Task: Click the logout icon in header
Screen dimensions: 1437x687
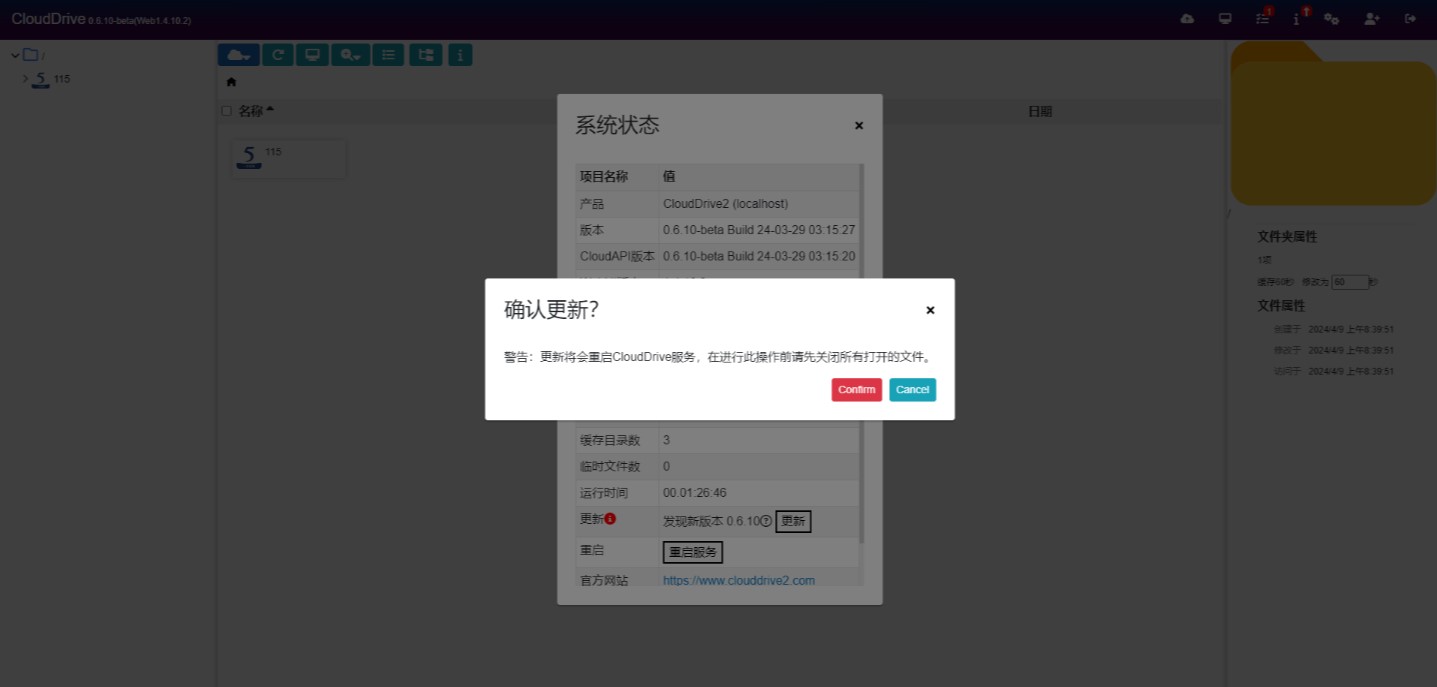Action: click(1410, 19)
